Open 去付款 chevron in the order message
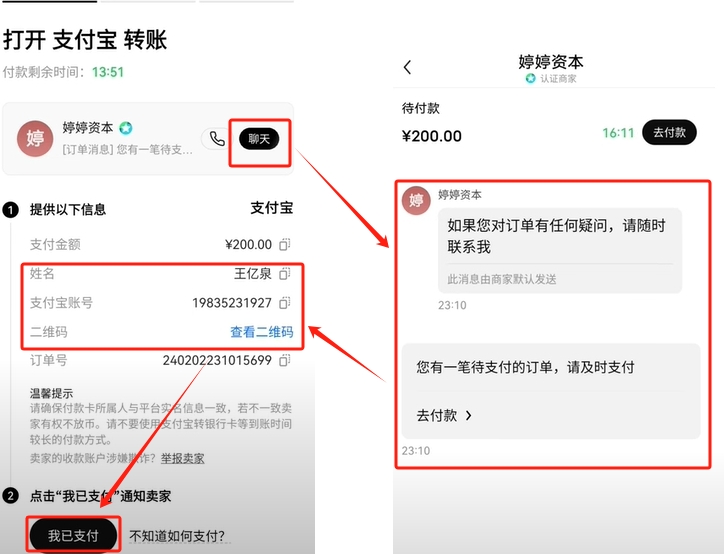725x554 pixels. 444,415
